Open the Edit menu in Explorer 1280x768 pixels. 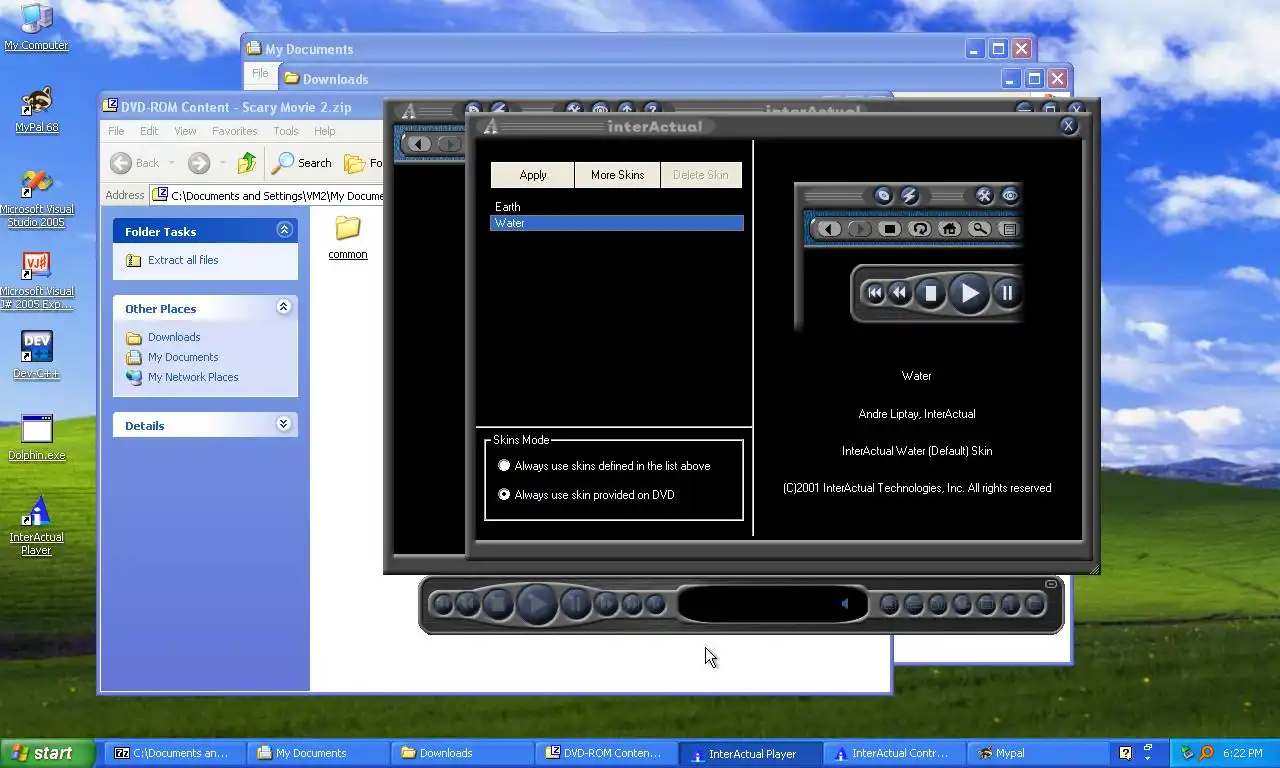149,131
